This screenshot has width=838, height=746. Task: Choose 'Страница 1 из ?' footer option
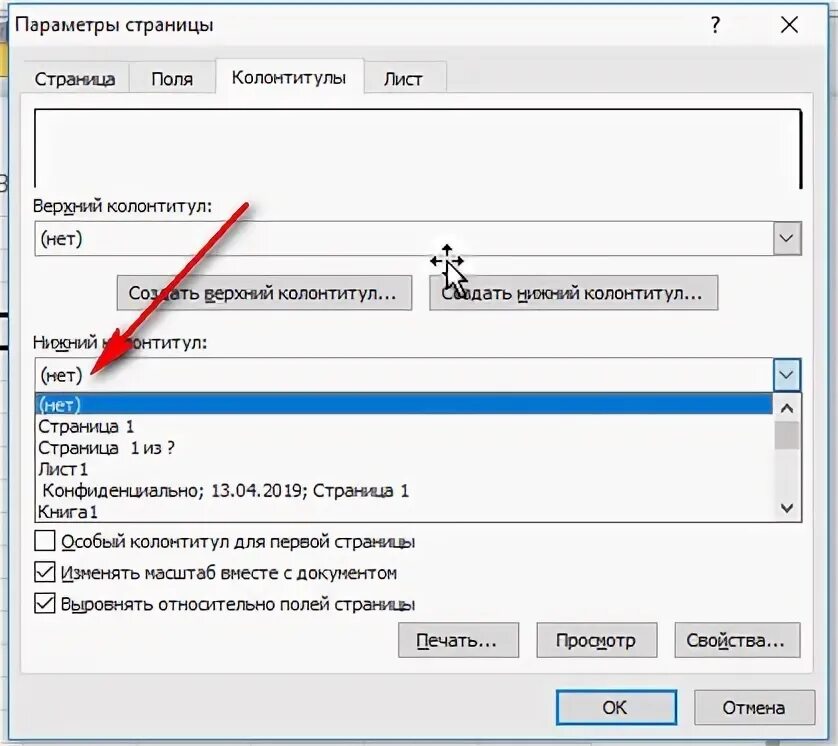(x=404, y=447)
